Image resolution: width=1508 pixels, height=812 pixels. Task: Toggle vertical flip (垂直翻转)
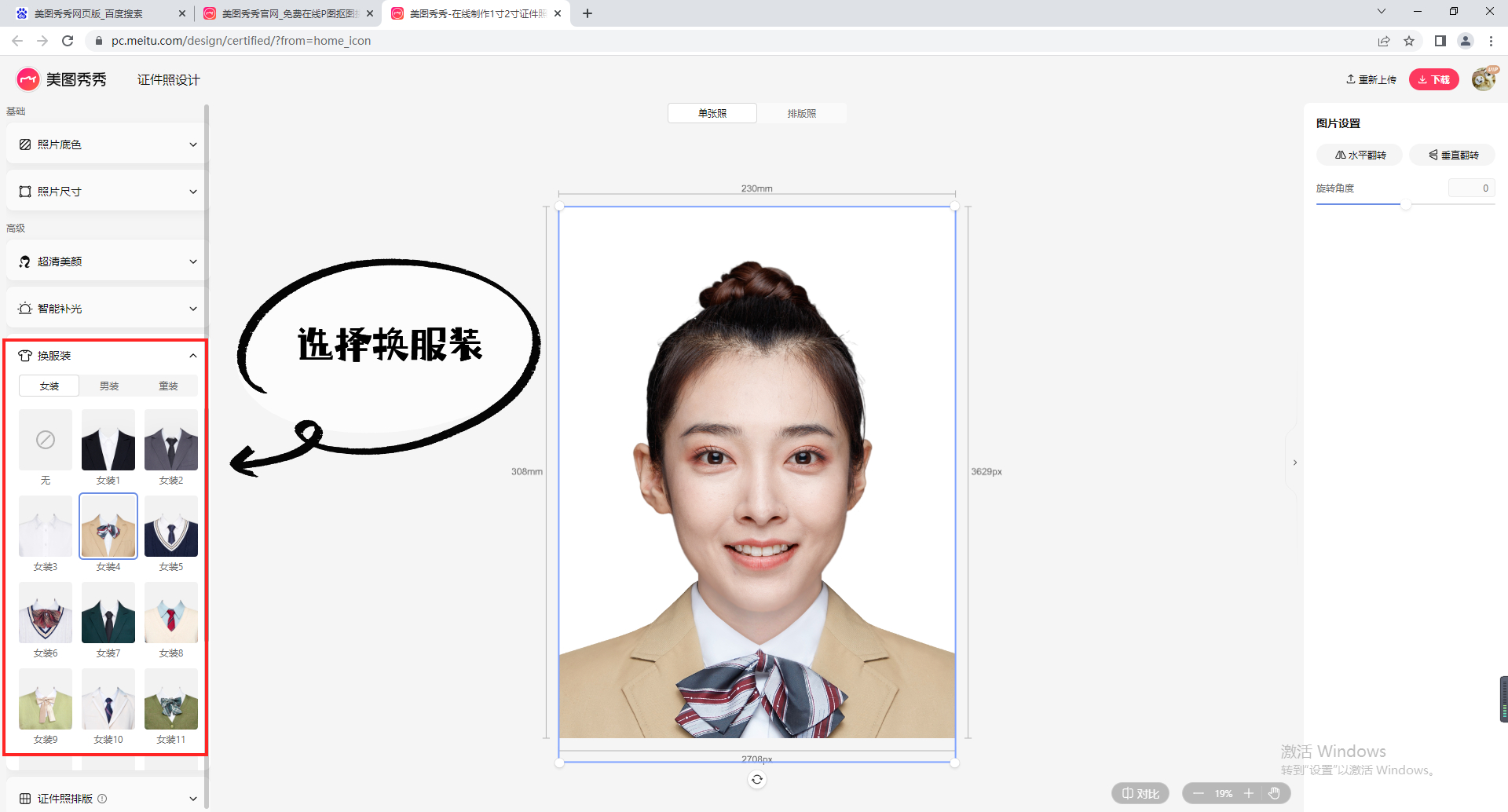pyautogui.click(x=1452, y=155)
